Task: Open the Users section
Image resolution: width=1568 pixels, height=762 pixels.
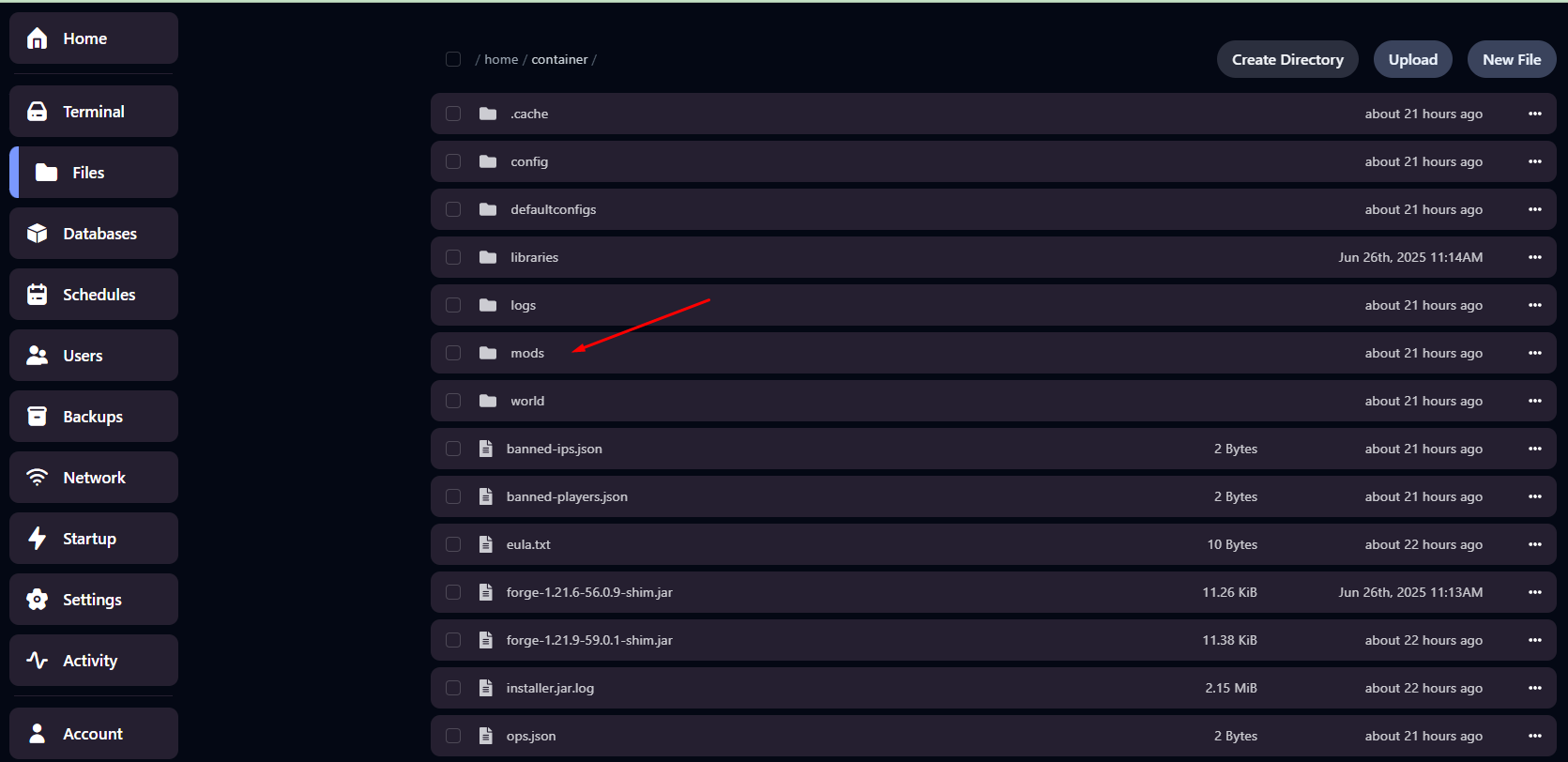Action: tap(83, 356)
